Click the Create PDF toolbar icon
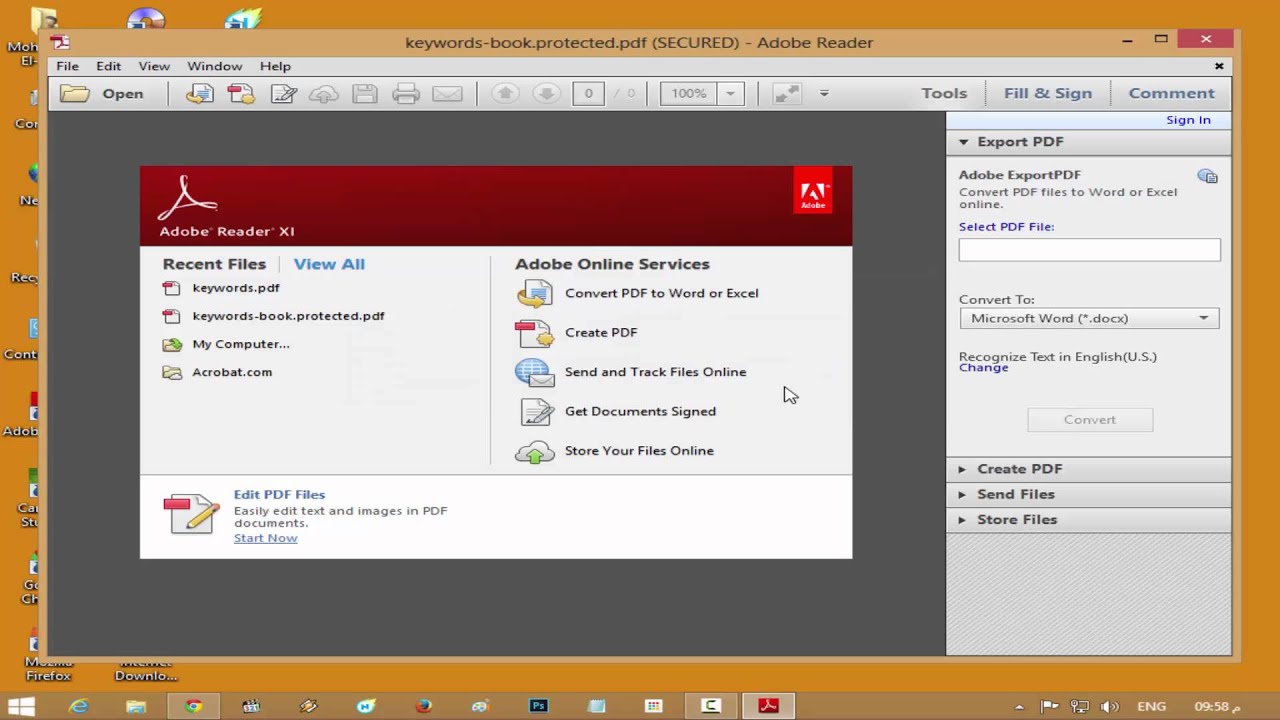Image resolution: width=1280 pixels, height=720 pixels. click(241, 94)
